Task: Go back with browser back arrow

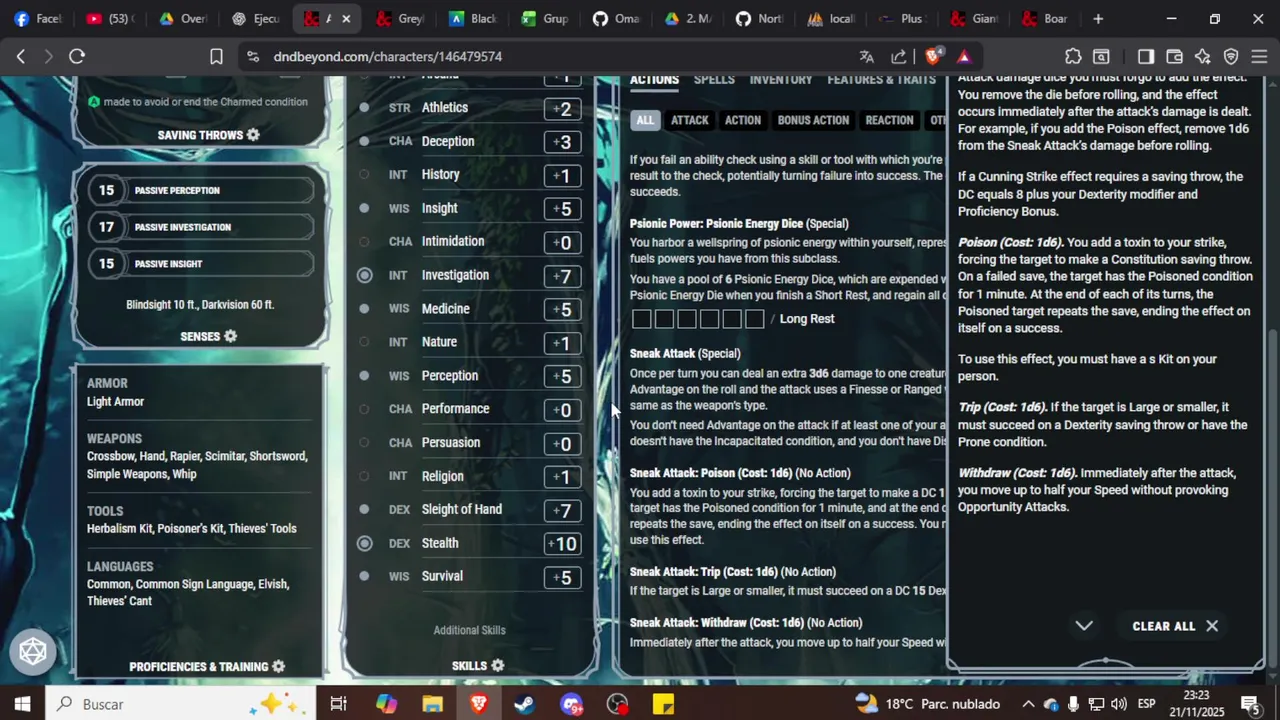Action: click(20, 56)
